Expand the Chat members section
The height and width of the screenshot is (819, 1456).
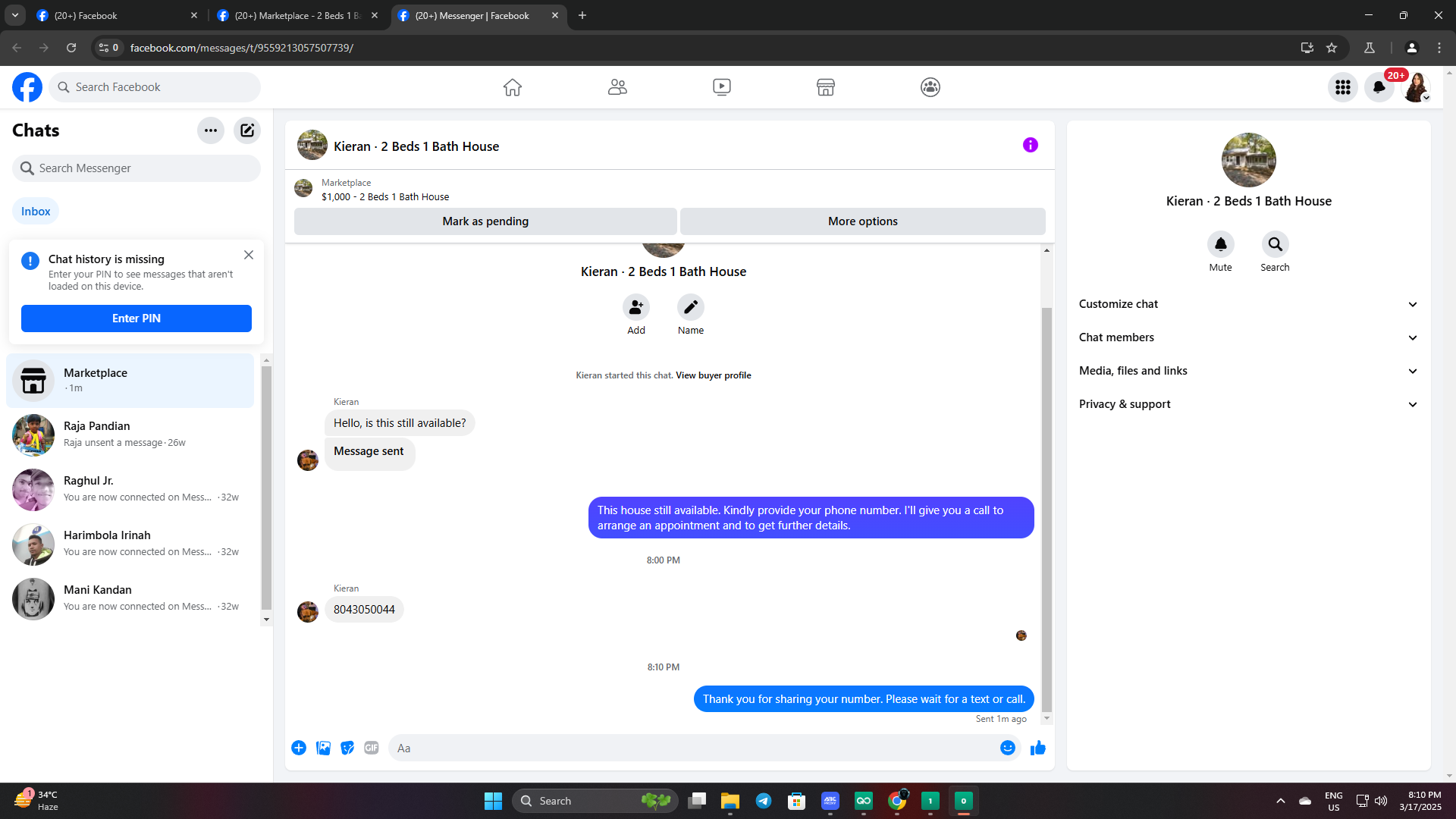[1249, 337]
